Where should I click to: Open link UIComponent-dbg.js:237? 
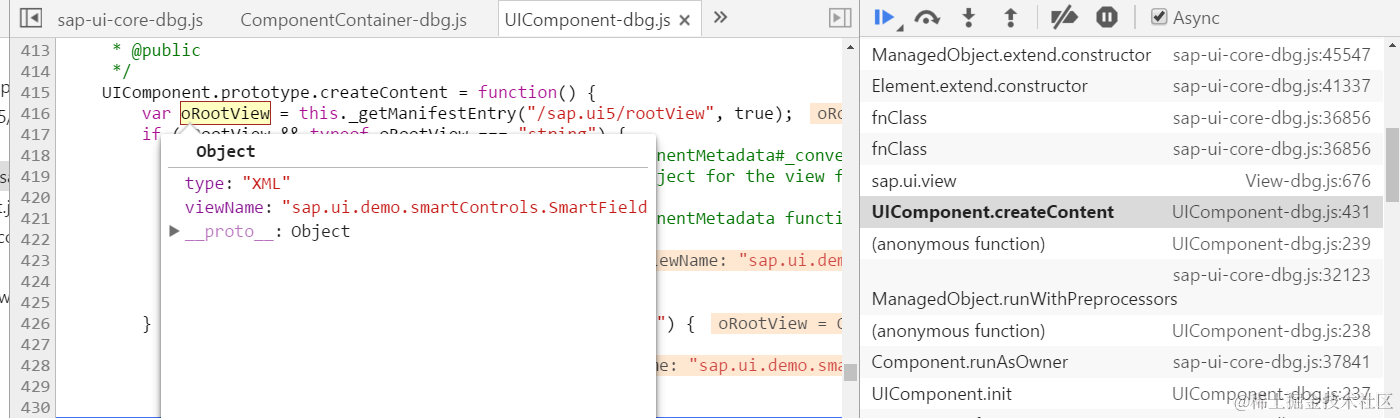point(1271,394)
